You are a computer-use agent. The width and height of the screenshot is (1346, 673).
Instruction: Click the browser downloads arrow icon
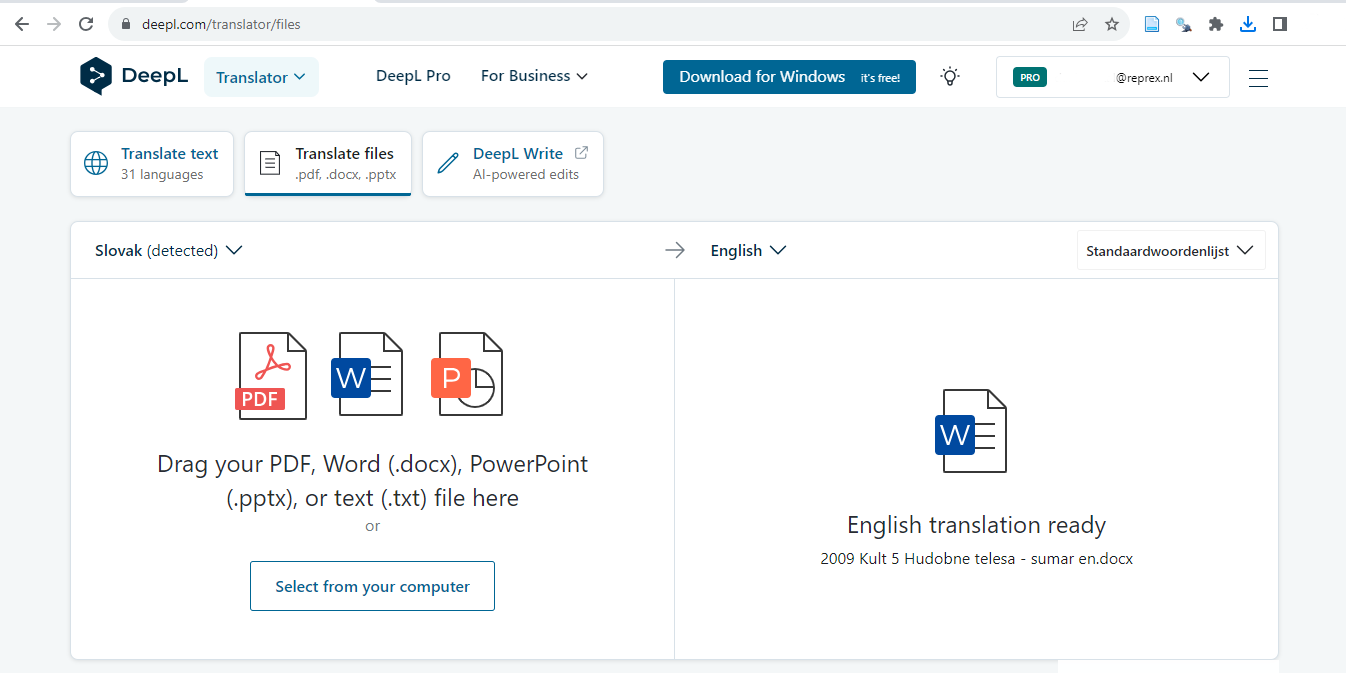[1247, 24]
